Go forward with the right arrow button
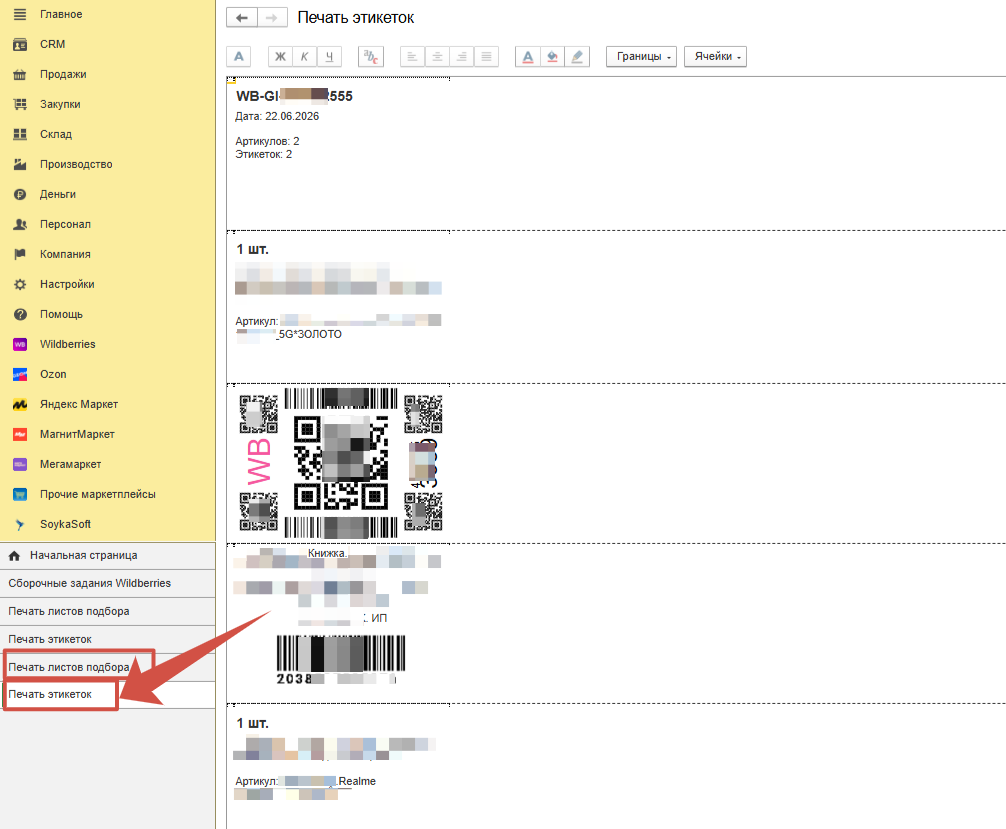This screenshot has width=1006, height=829. [272, 18]
